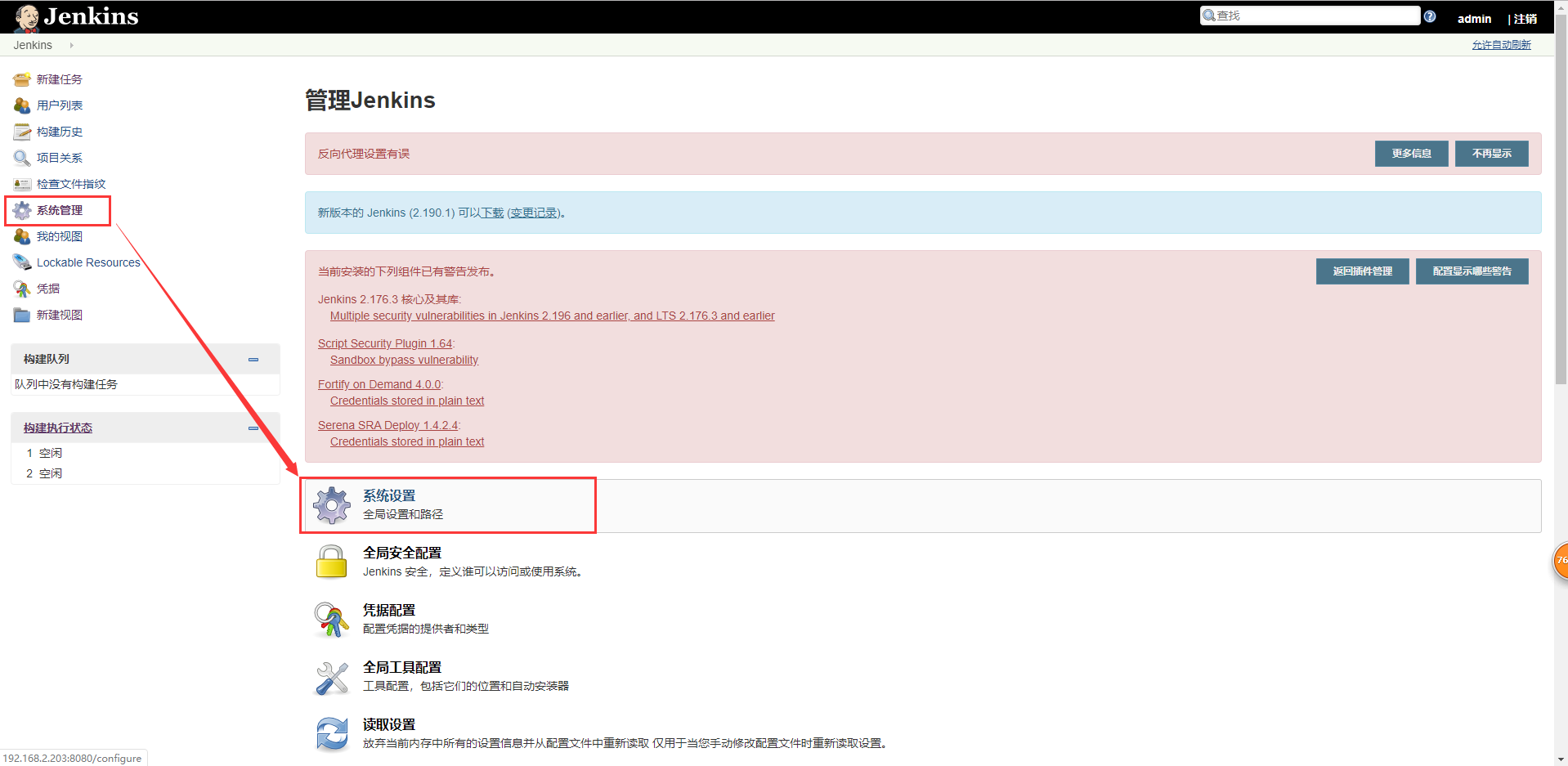The width and height of the screenshot is (1568, 766).
Task: Click the new task (新建任务) icon
Action: [x=22, y=79]
